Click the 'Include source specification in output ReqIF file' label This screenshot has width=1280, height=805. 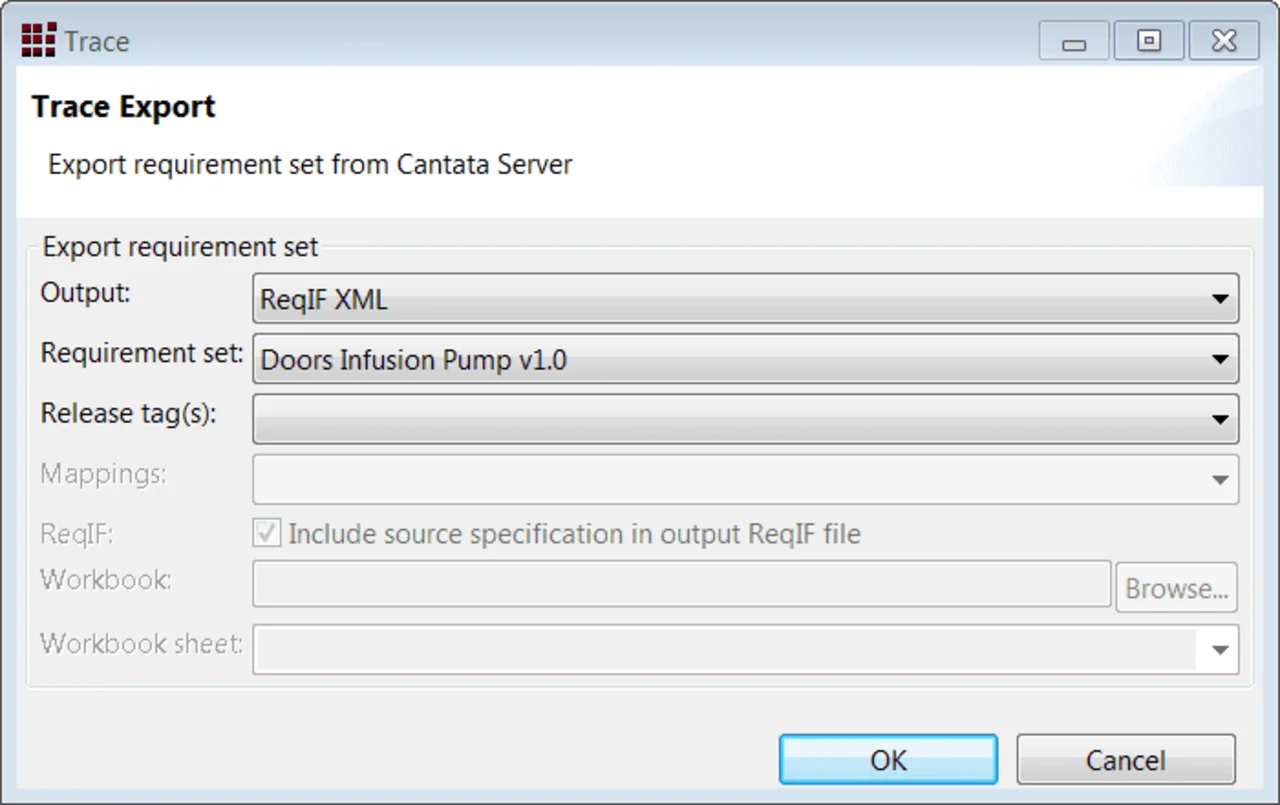tap(574, 535)
